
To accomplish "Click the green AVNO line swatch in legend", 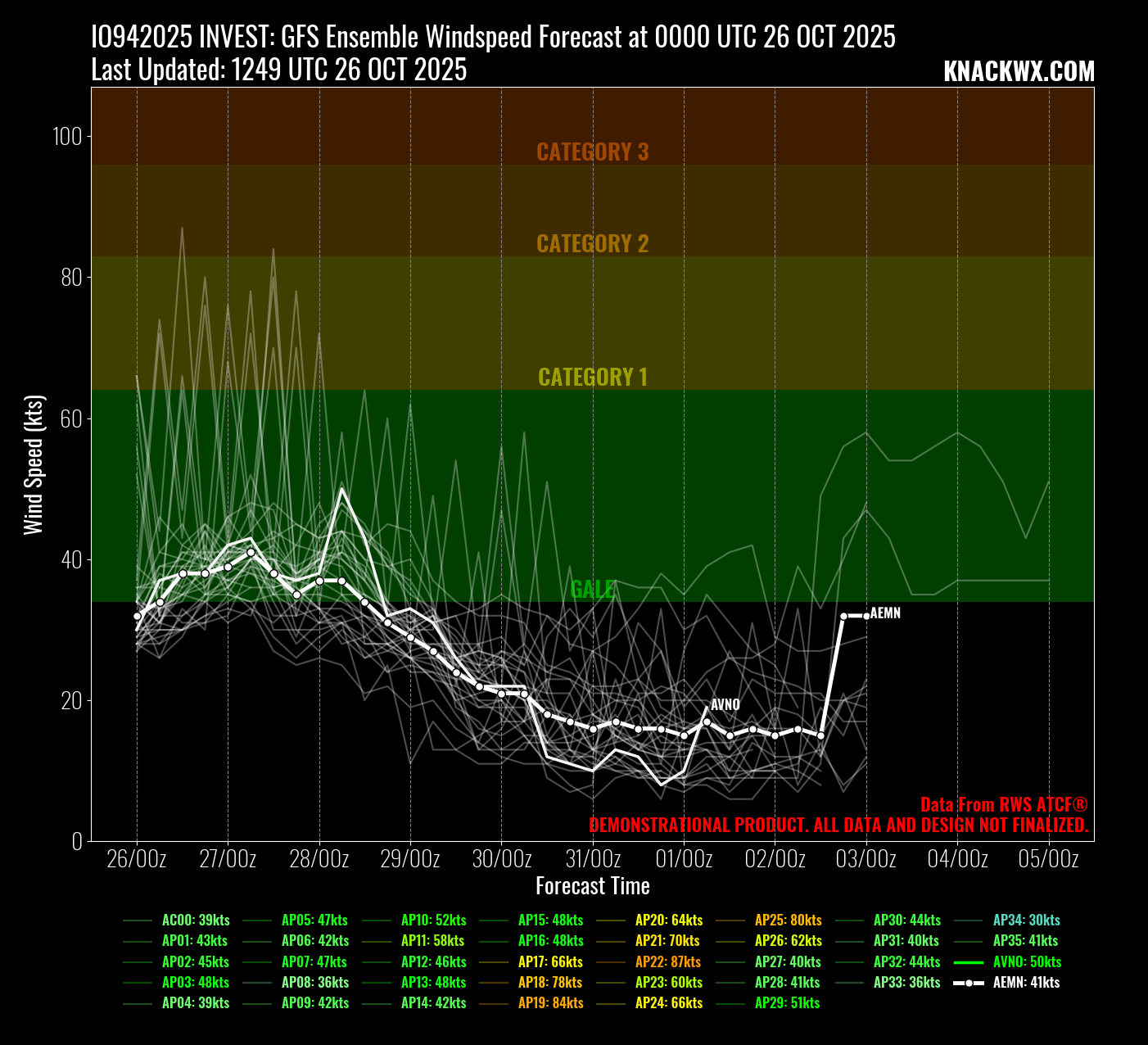I will (x=969, y=961).
